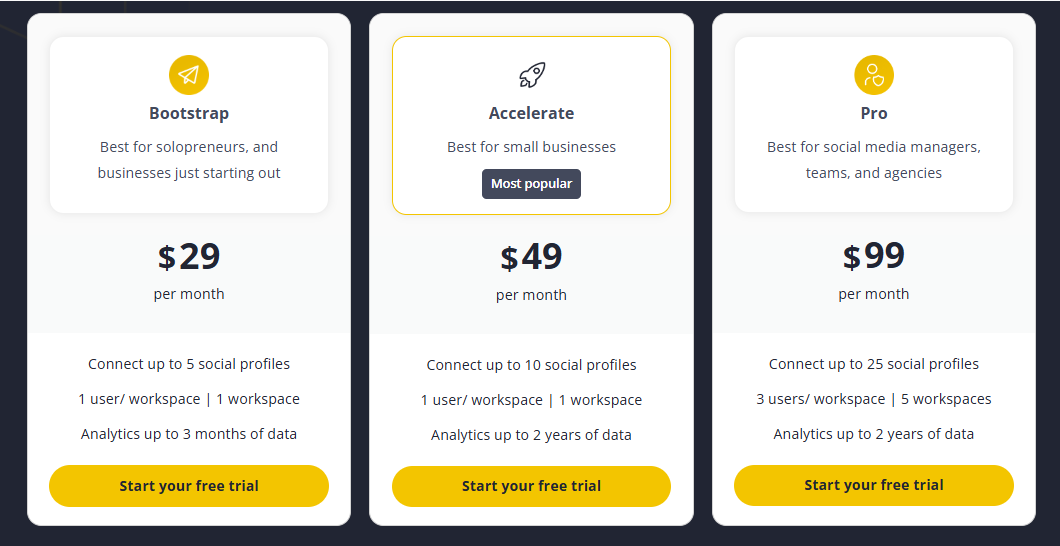Screen dimensions: 1060x546
Task: Select the Bootstrap plan title
Action: [189, 113]
